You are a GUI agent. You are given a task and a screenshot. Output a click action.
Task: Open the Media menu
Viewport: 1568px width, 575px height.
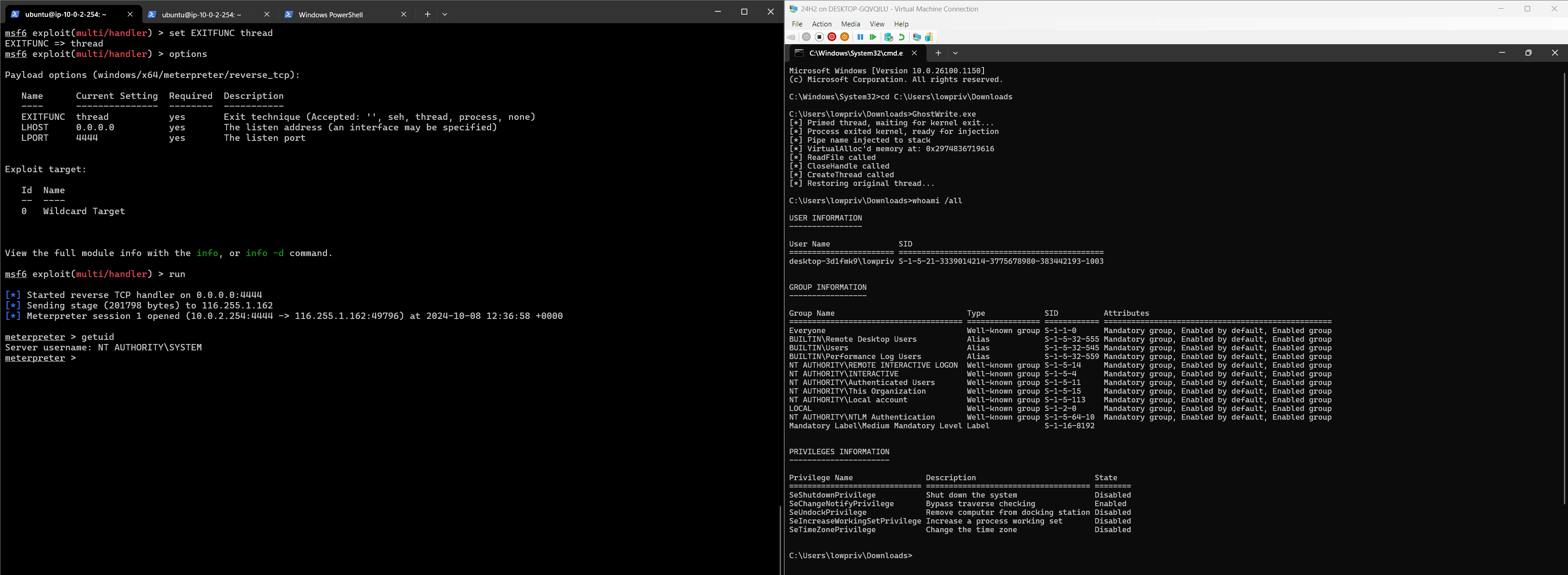(x=850, y=24)
